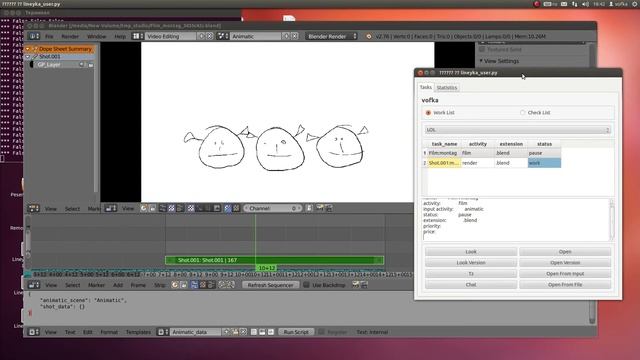640x360 pixels.
Task: Select the Work List radio button
Action: pyautogui.click(x=428, y=113)
